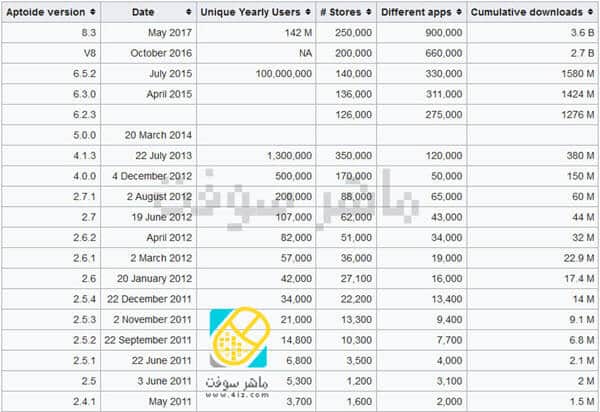Click the 'Different apps' header text
Viewport: 600px width, 412px height.
416,12
